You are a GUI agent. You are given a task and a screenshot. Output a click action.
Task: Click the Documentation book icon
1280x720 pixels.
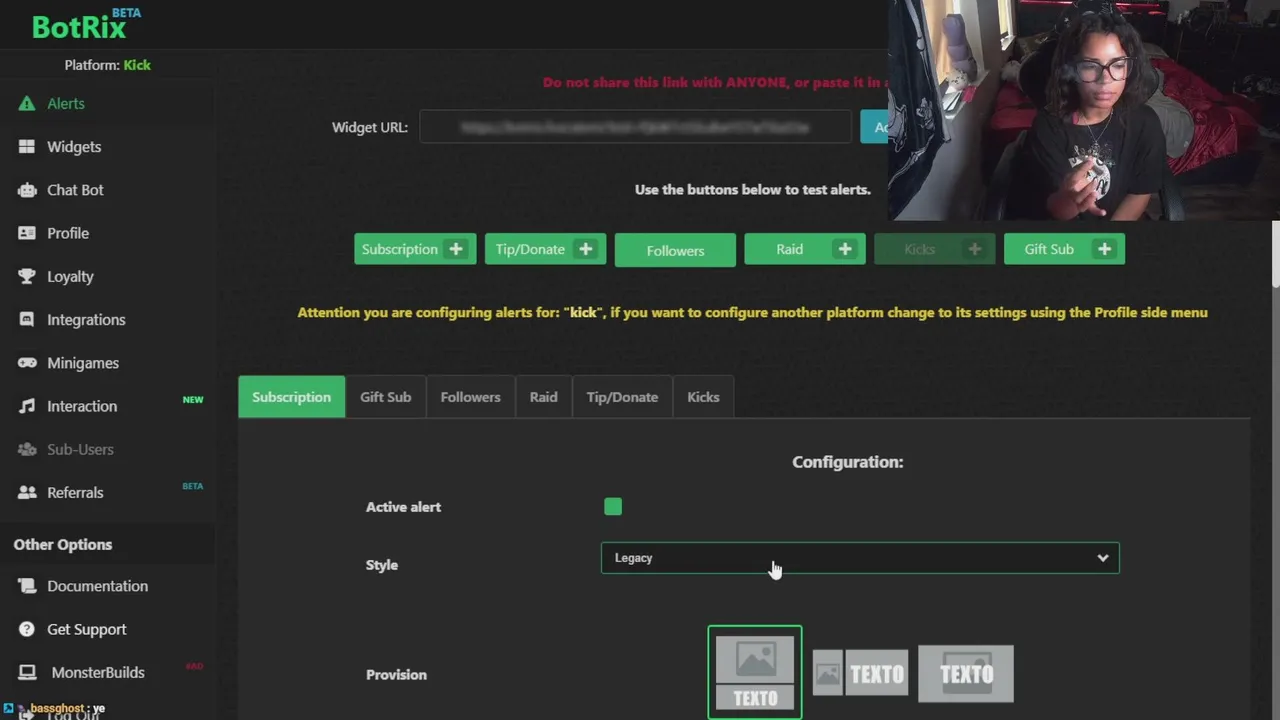coord(27,586)
